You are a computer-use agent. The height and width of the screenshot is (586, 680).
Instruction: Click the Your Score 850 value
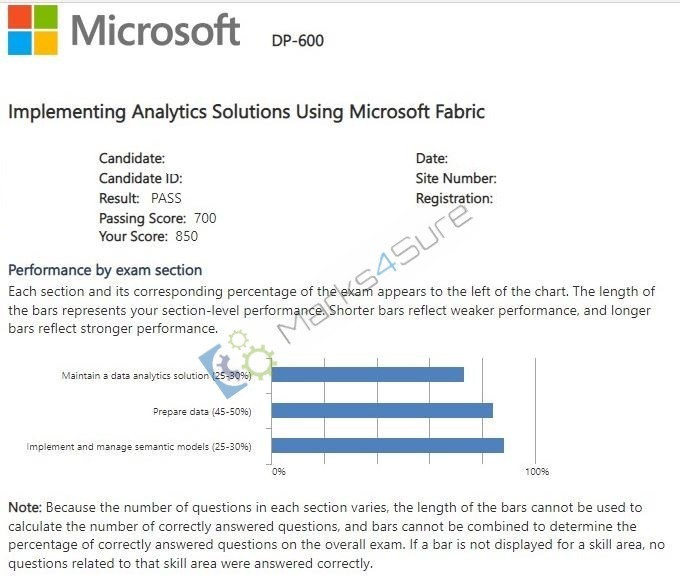point(186,236)
